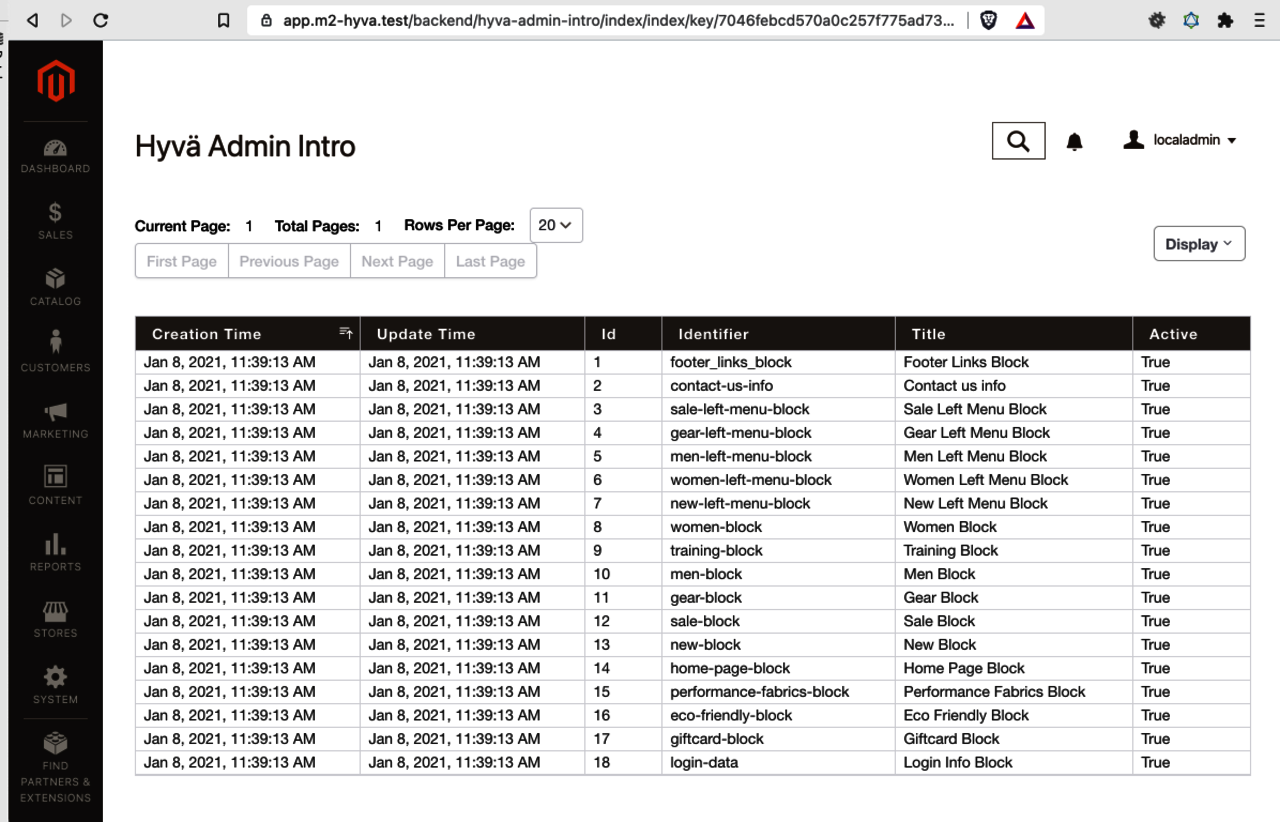Open the Stores sidebar menu
Screen dimensions: 1280x822
(x=56, y=611)
